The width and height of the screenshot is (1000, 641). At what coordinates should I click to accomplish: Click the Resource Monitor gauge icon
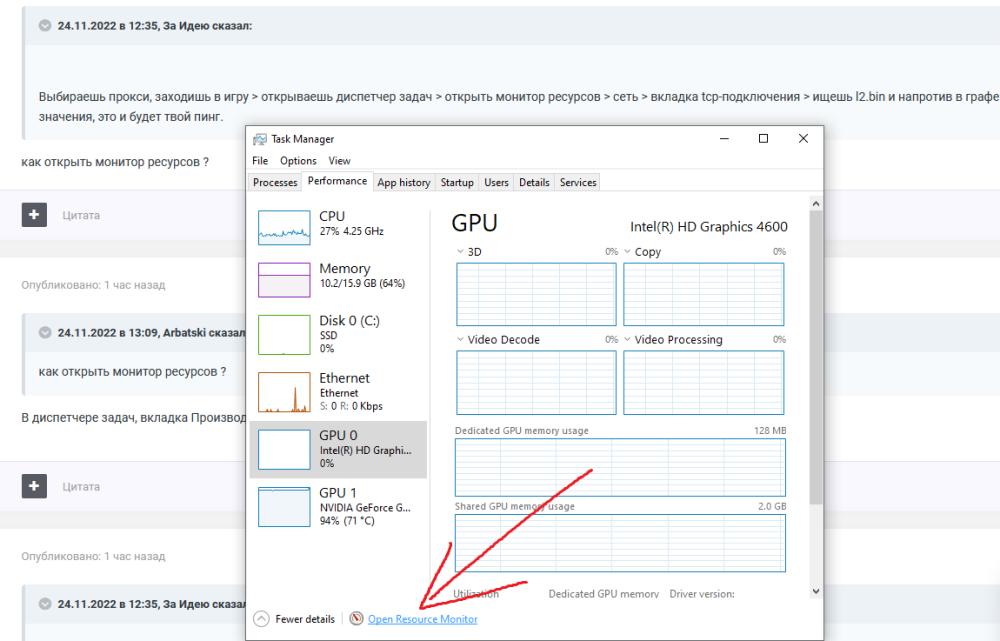(357, 619)
